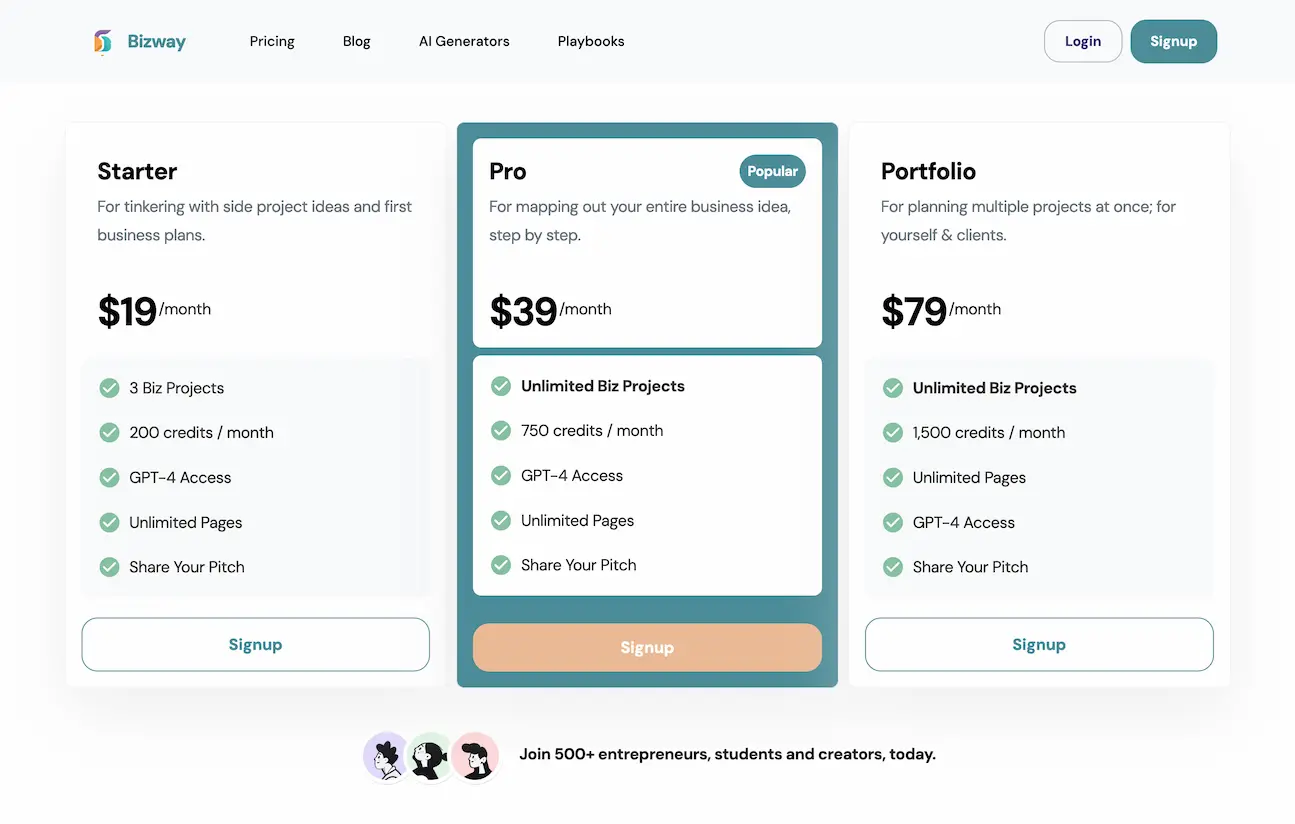Click the Signup button in the header
Viewport: 1295px width, 824px height.
pos(1173,41)
